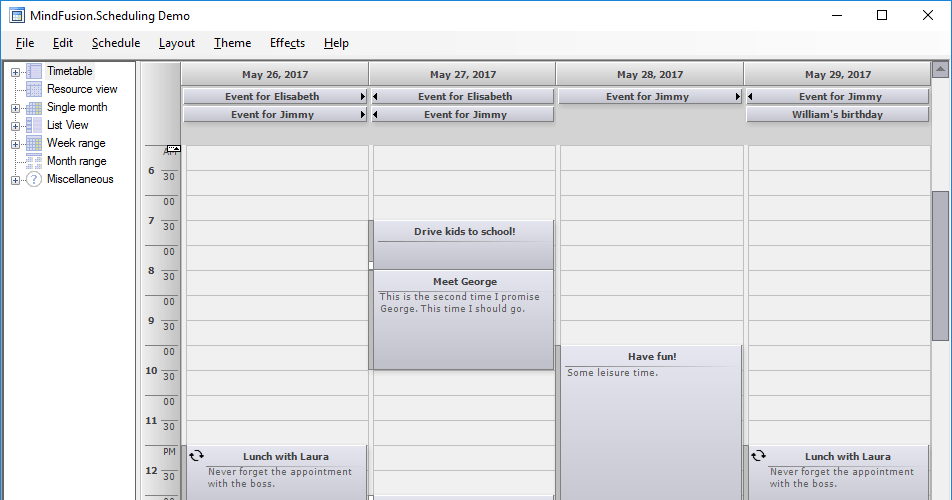Screen dimensions: 952x500
Task: Click the List View node icon
Action: [x=34, y=126]
